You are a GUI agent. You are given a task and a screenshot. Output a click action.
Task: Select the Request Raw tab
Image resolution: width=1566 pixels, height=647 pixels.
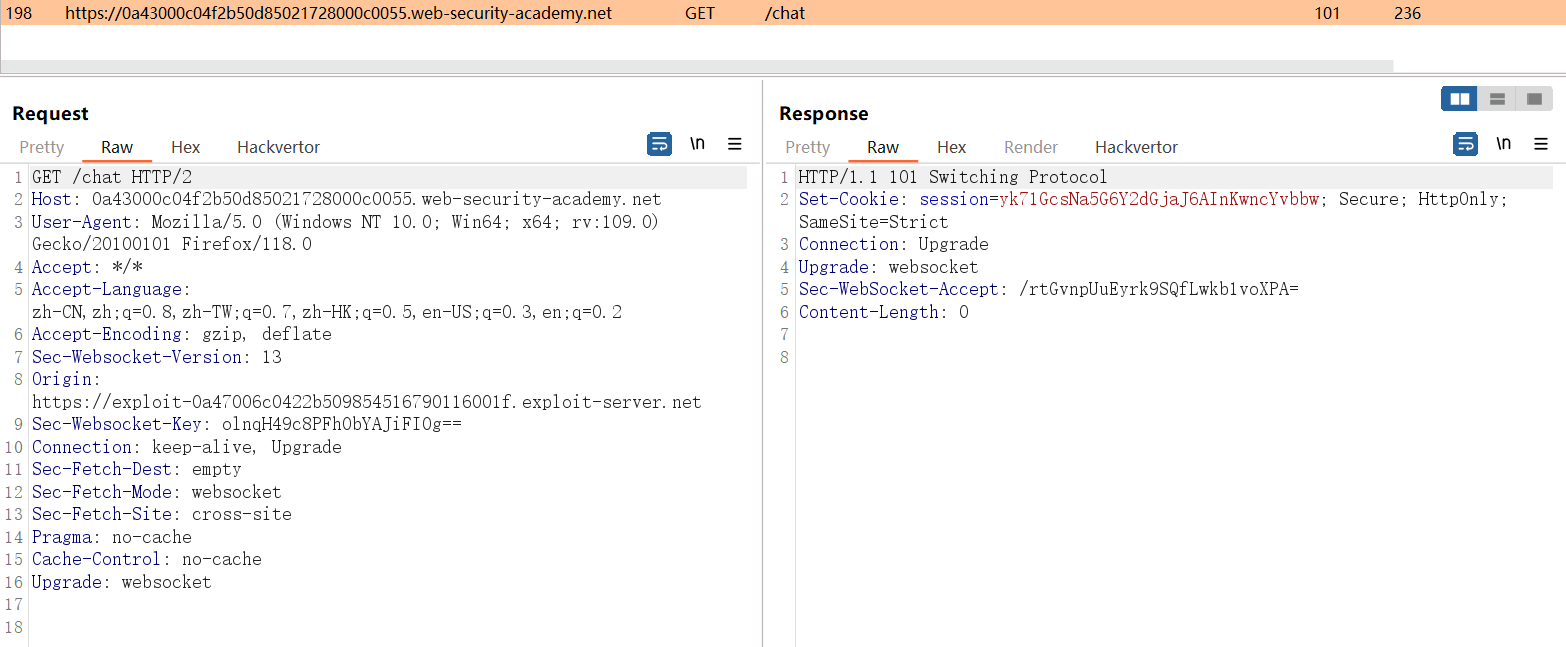coord(117,147)
